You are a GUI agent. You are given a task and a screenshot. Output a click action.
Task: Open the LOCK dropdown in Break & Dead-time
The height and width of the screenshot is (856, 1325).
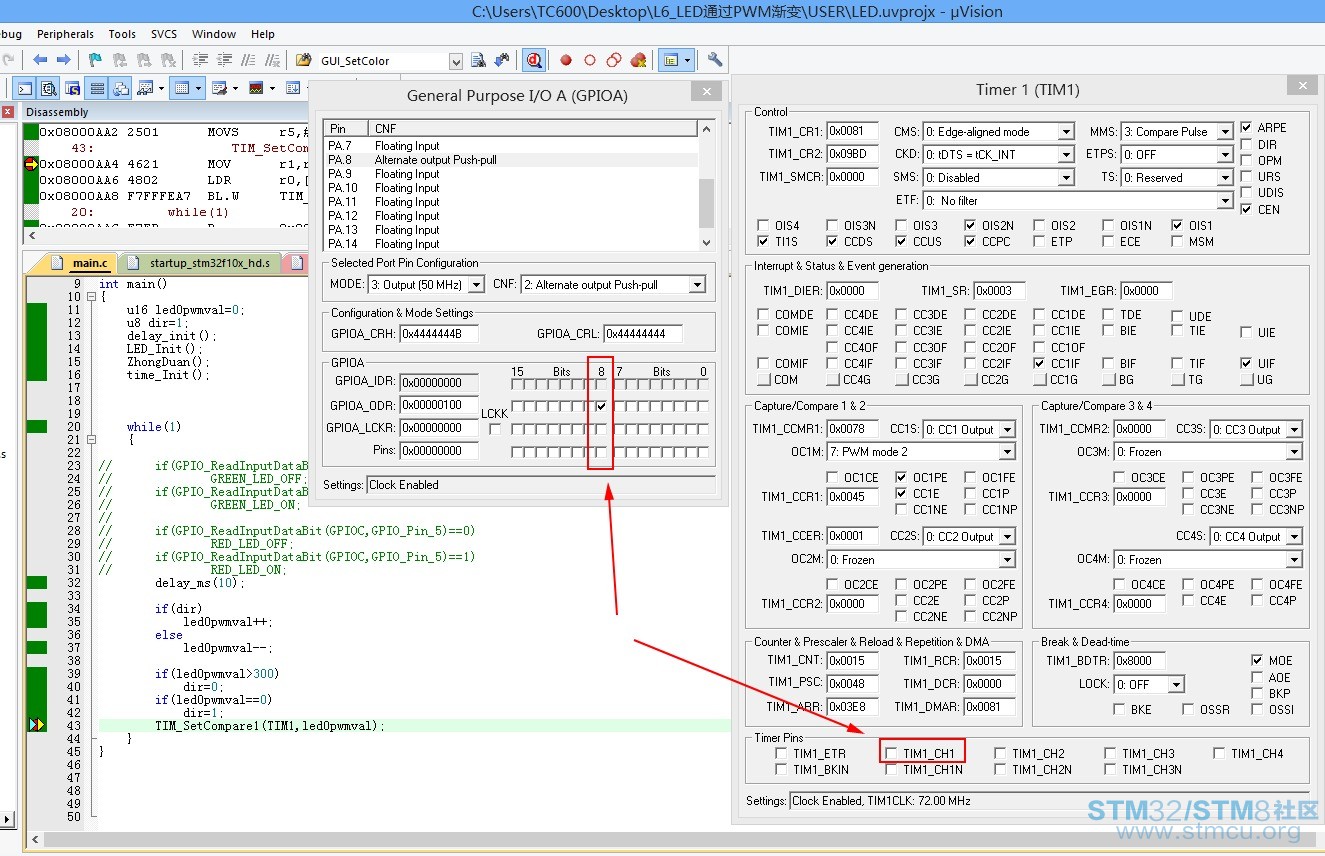click(x=1150, y=684)
